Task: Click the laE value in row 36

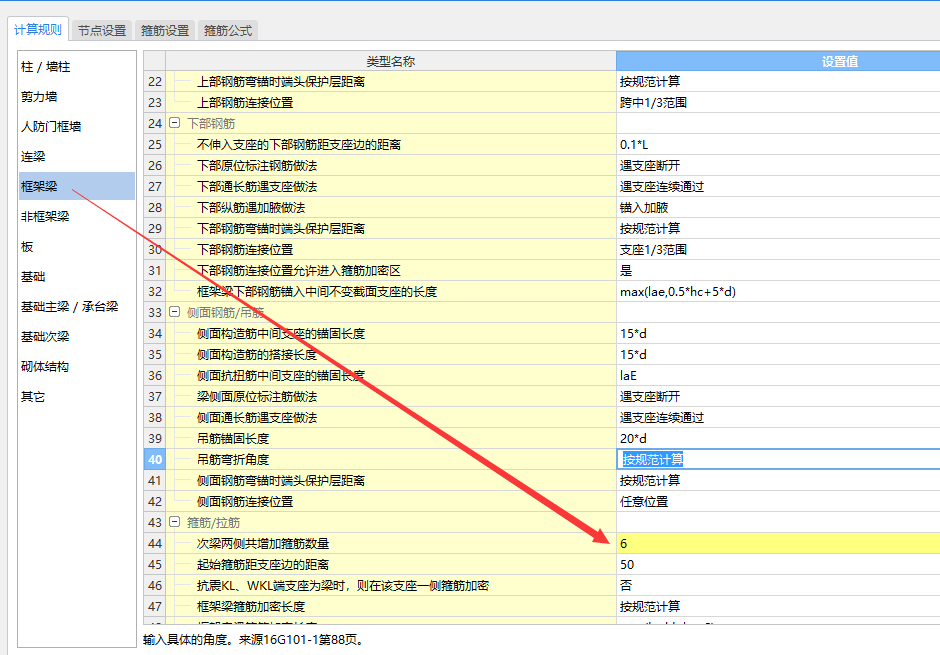Action: 778,375
